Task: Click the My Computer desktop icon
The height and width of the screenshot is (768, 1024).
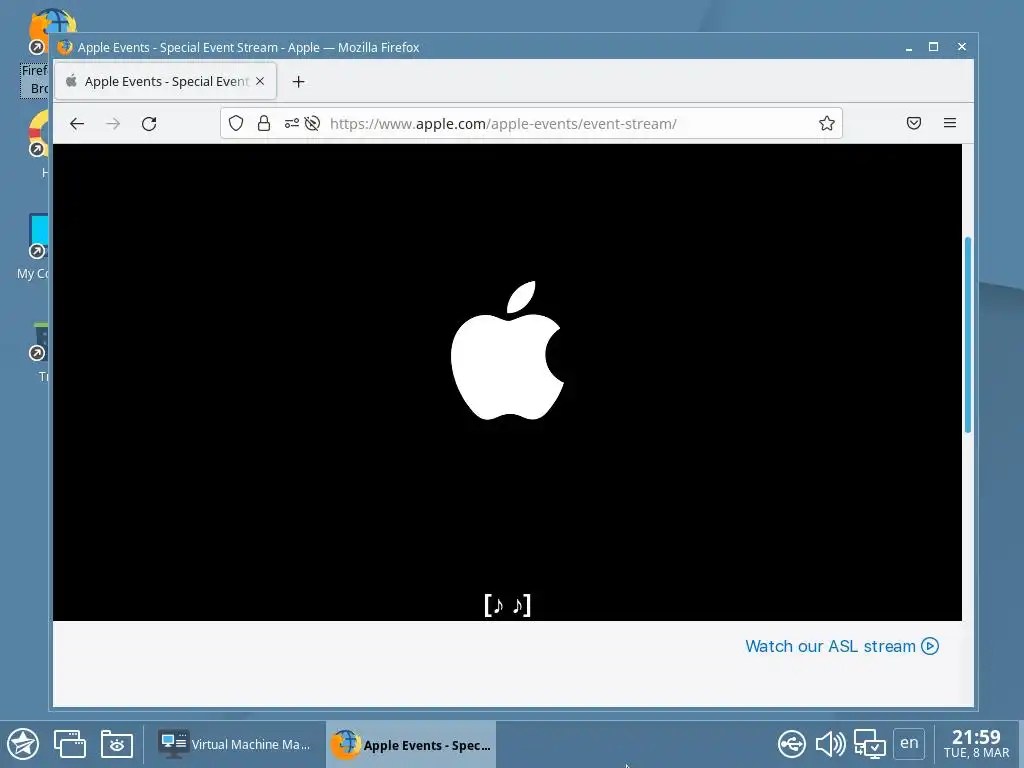Action: (x=37, y=236)
